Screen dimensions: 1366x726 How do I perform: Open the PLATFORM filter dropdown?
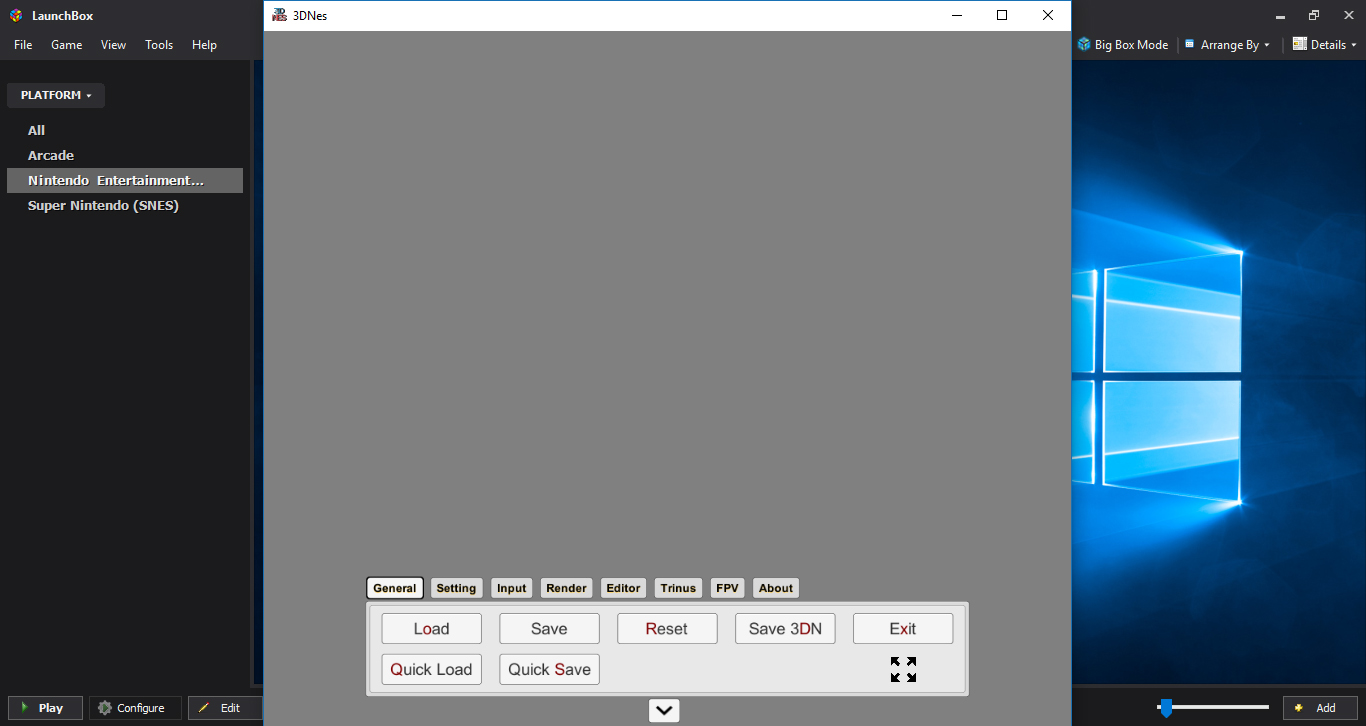tap(56, 95)
